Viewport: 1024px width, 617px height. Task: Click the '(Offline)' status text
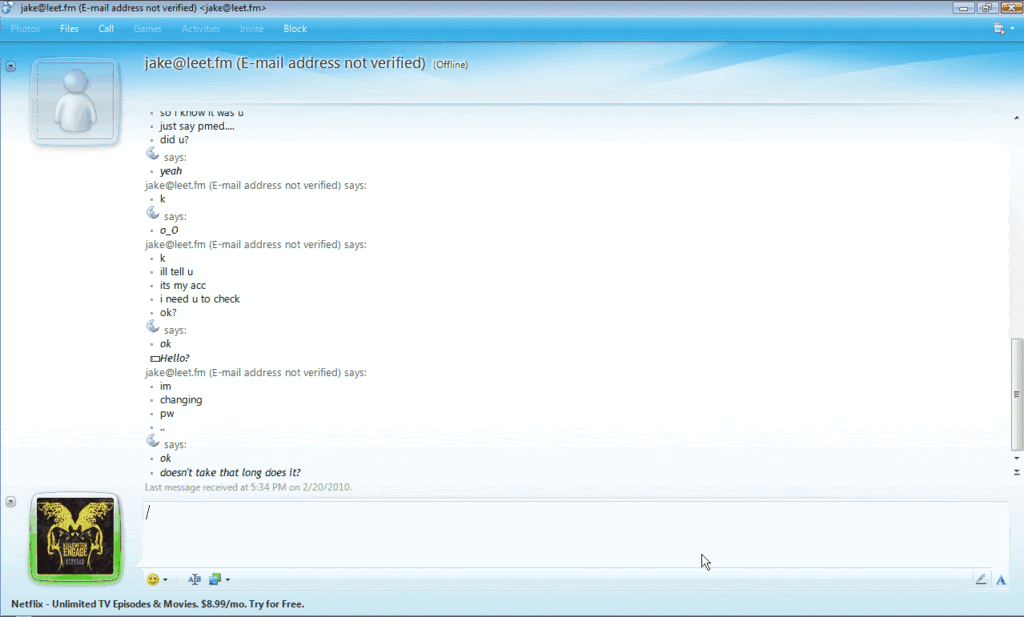tap(451, 65)
